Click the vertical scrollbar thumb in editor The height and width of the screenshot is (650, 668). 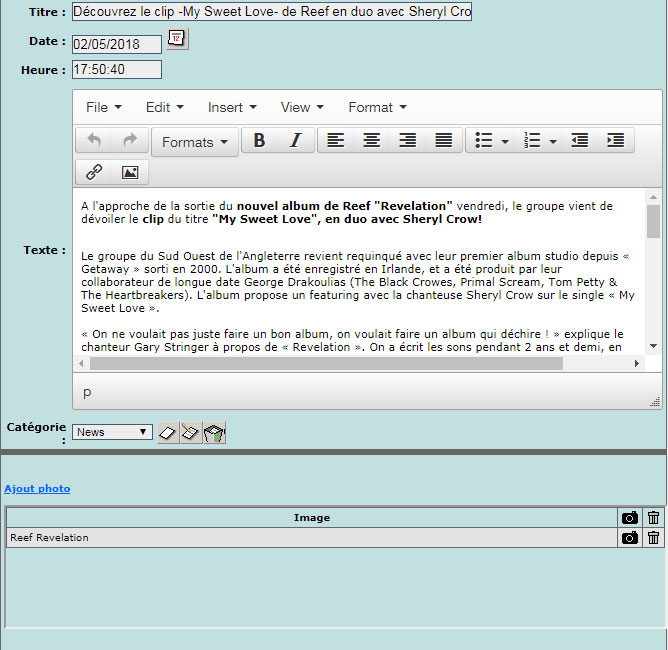pyautogui.click(x=653, y=221)
